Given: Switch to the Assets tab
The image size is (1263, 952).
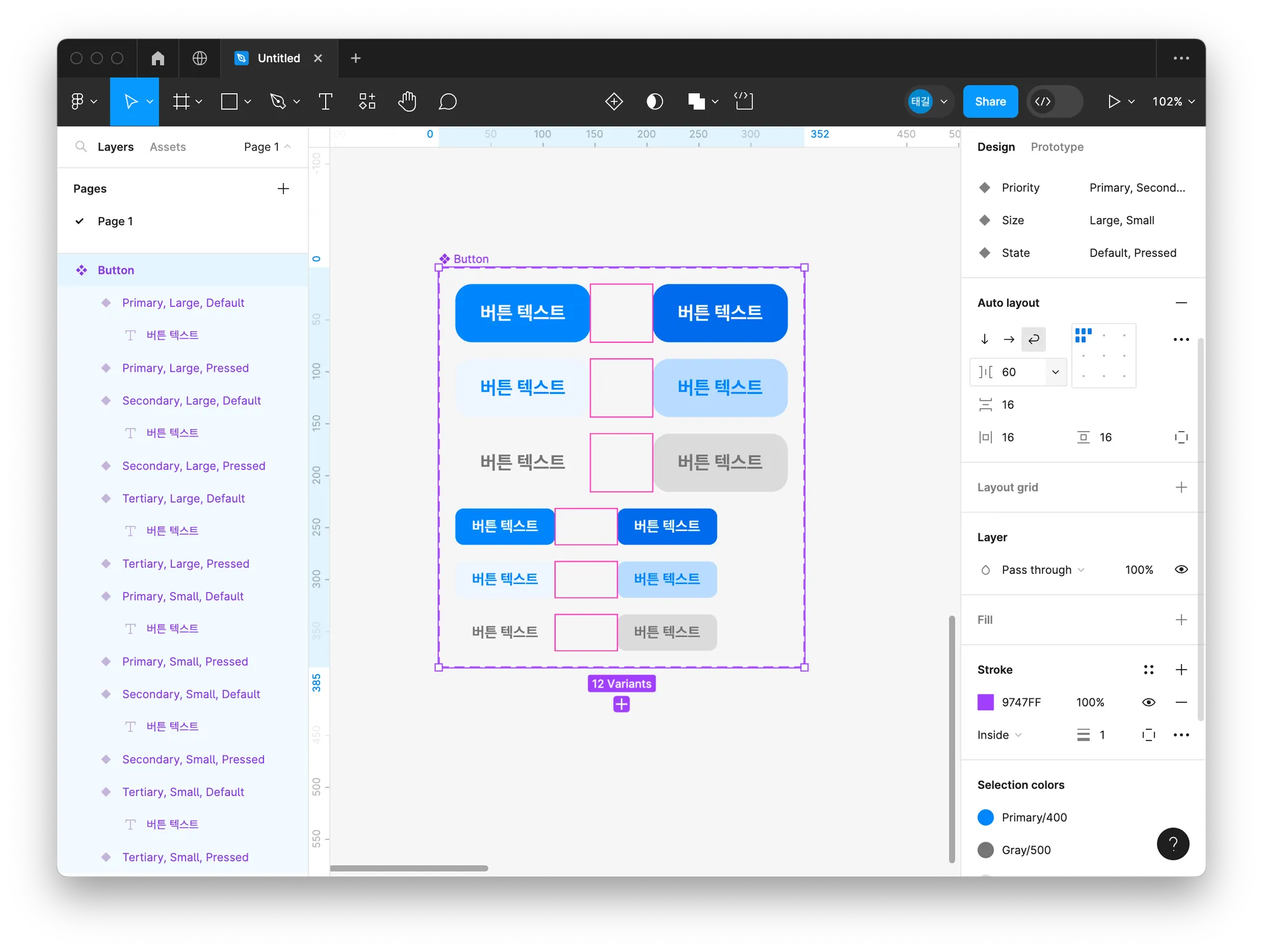Looking at the screenshot, I should [168, 147].
